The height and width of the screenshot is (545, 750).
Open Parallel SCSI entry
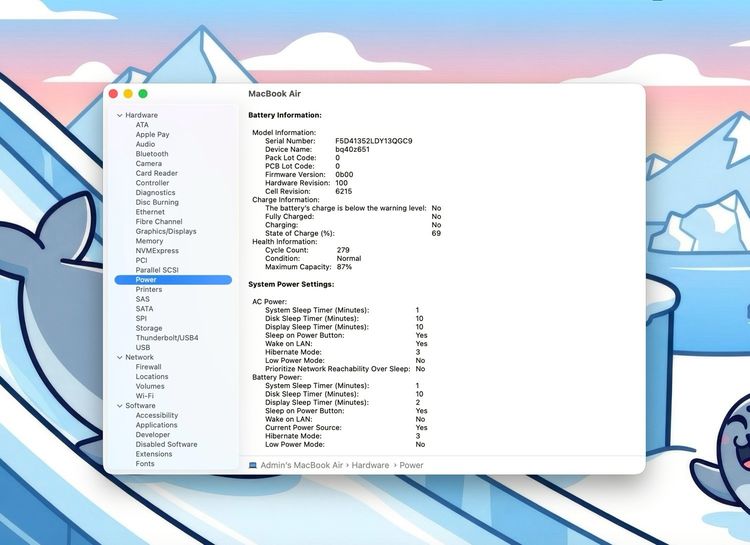pos(157,270)
